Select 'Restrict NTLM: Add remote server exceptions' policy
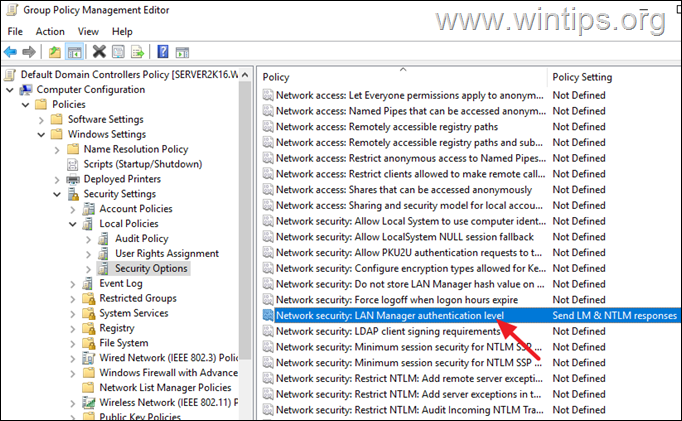The height and width of the screenshot is (421, 682). [409, 378]
